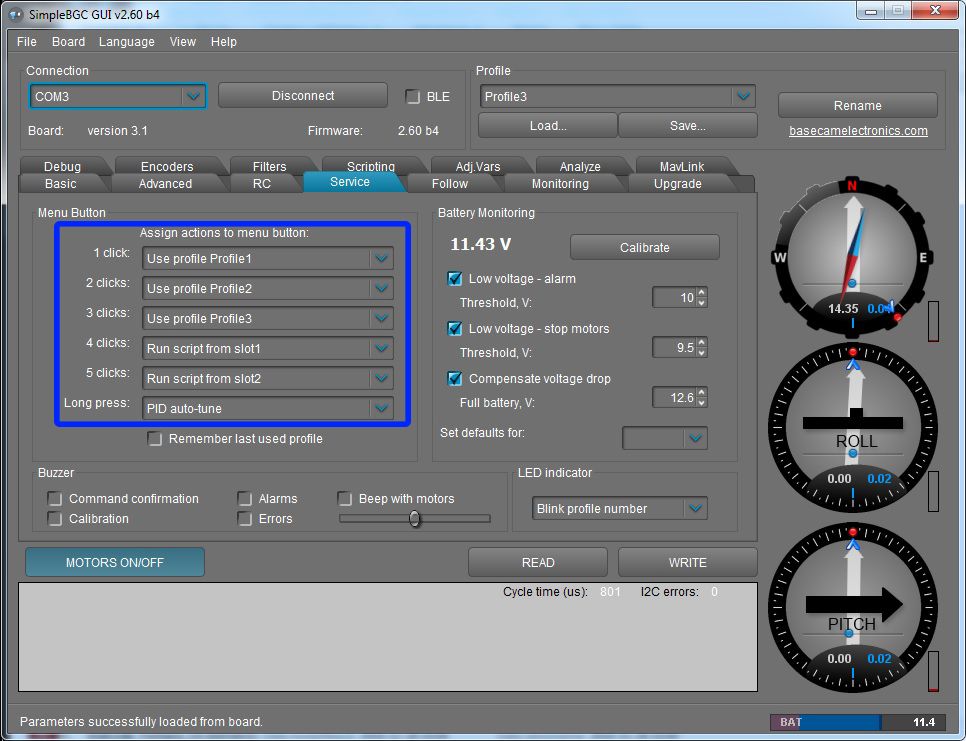The image size is (966, 741).
Task: Open the Board menu
Action: coord(68,41)
